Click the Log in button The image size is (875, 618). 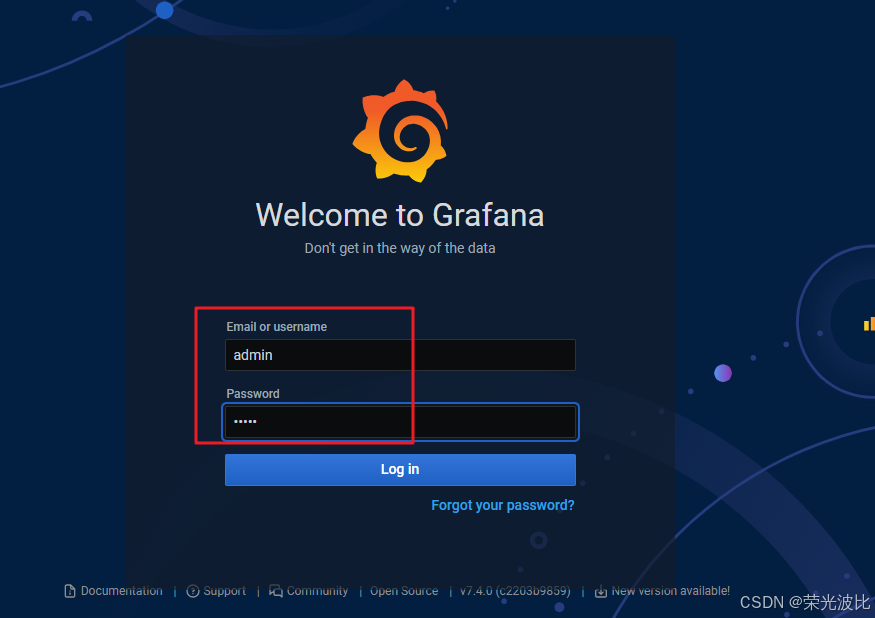pyautogui.click(x=400, y=470)
